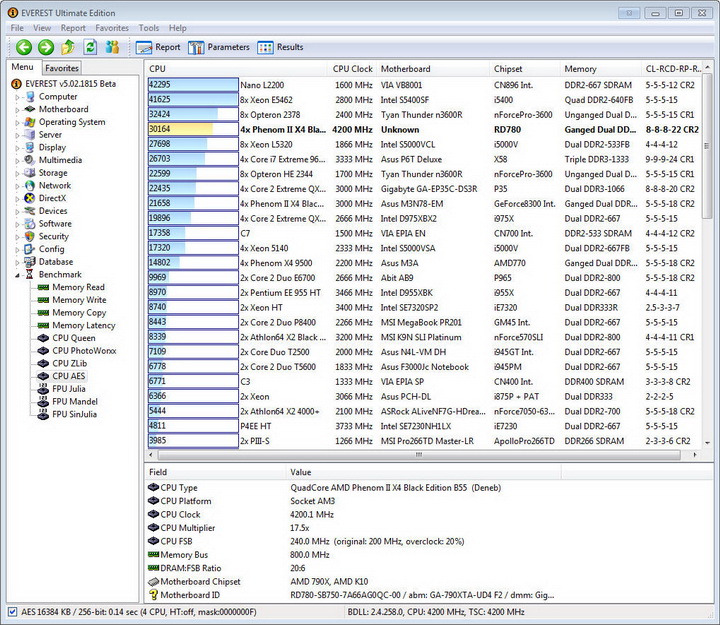Click the Value column header
Viewport: 720px width, 625px height.
pyautogui.click(x=423, y=472)
